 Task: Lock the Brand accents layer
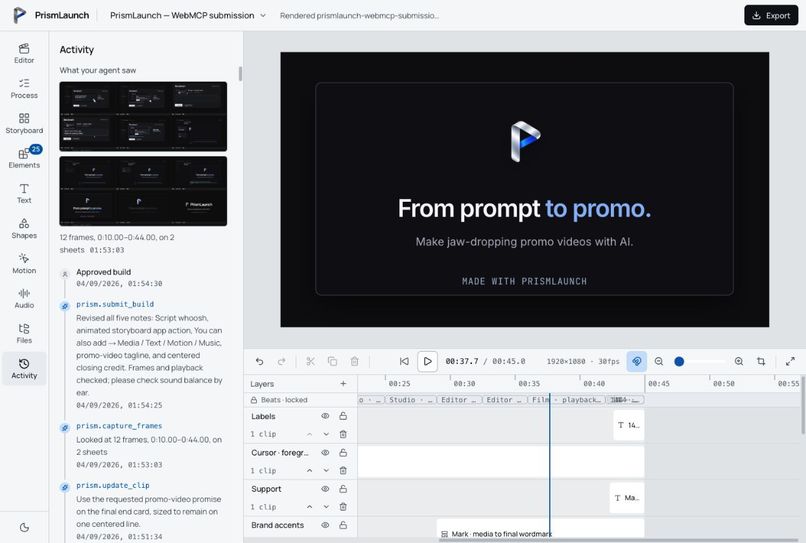343,525
